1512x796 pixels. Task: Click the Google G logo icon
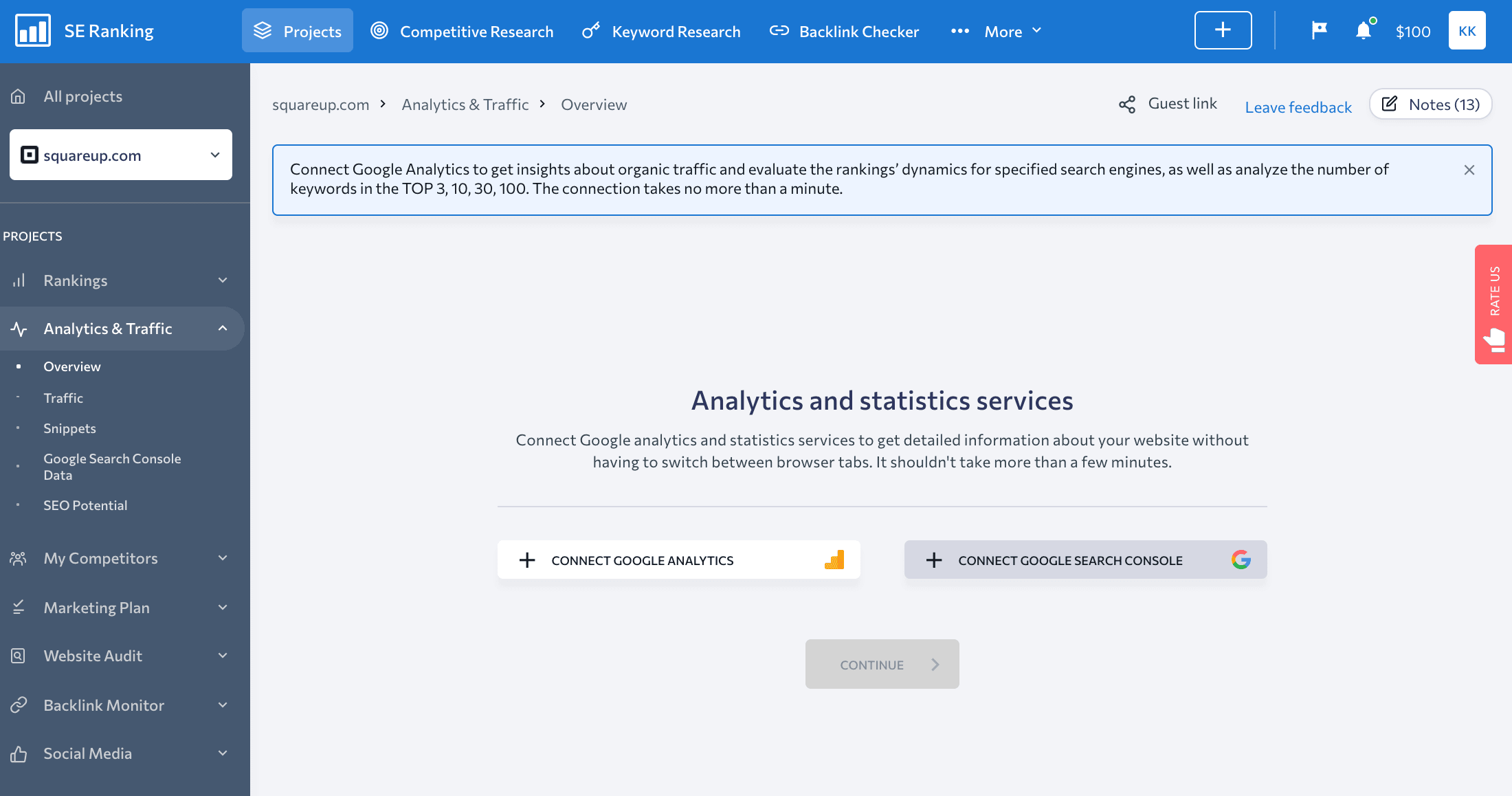pos(1241,560)
